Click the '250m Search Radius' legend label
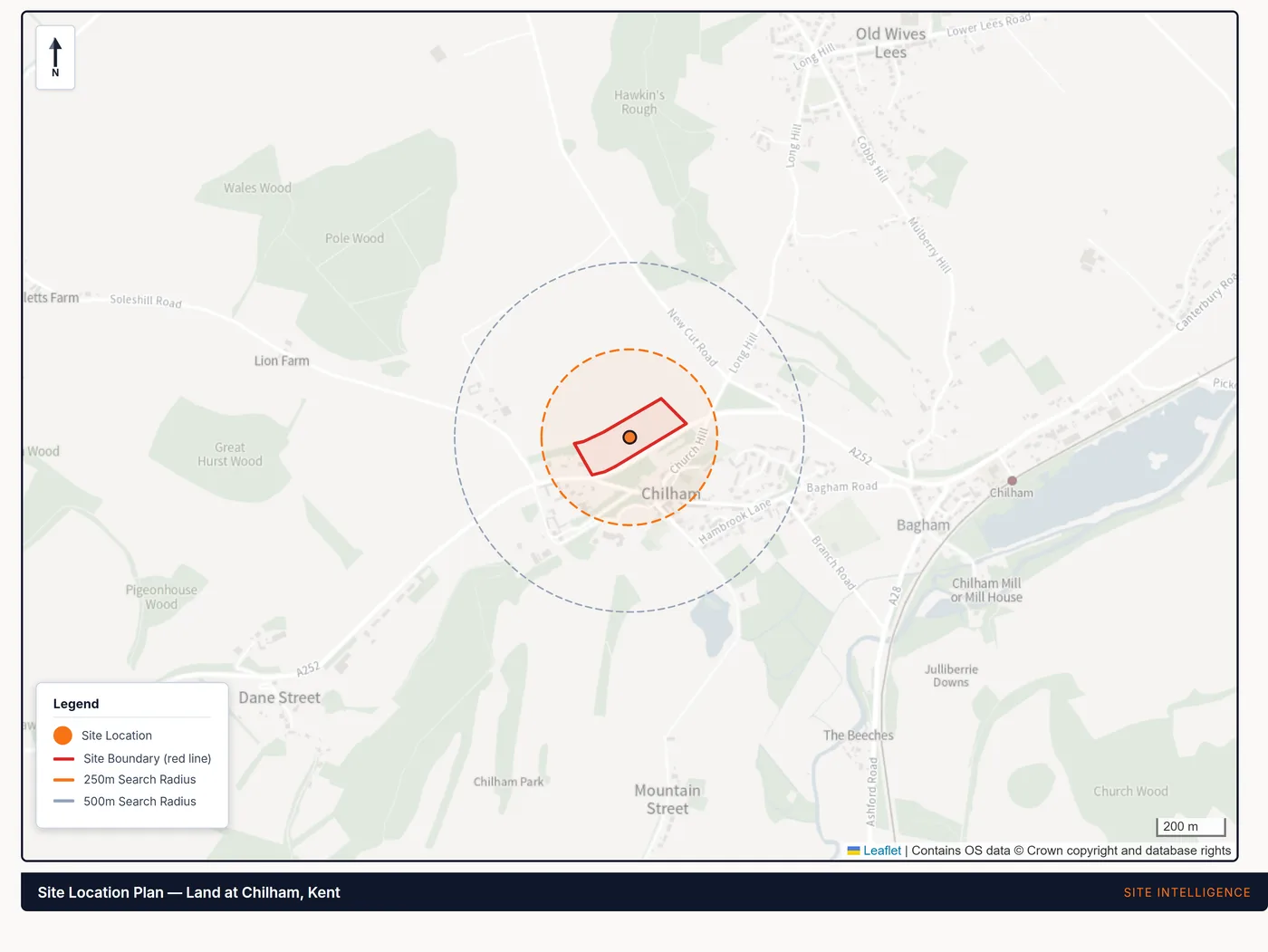The height and width of the screenshot is (952, 1268). (x=139, y=780)
